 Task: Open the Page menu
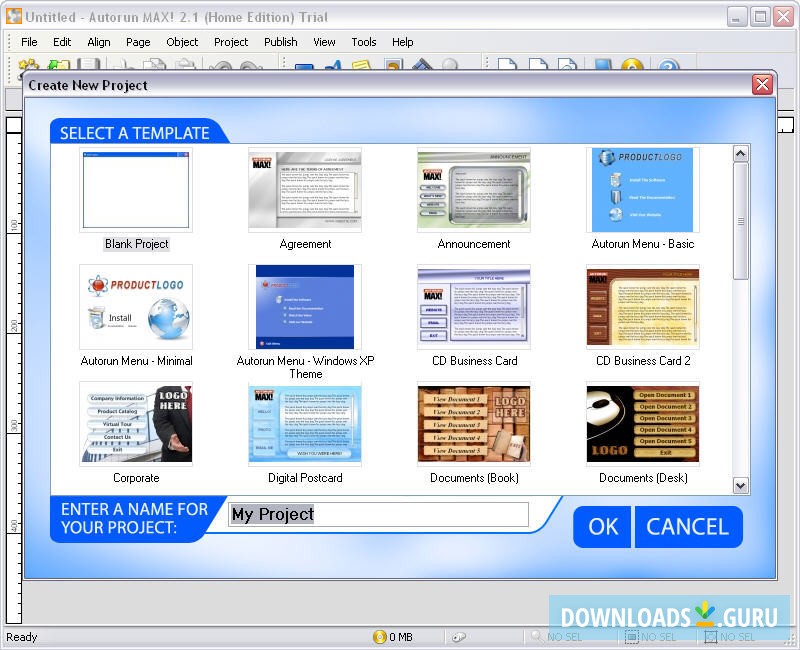[138, 42]
